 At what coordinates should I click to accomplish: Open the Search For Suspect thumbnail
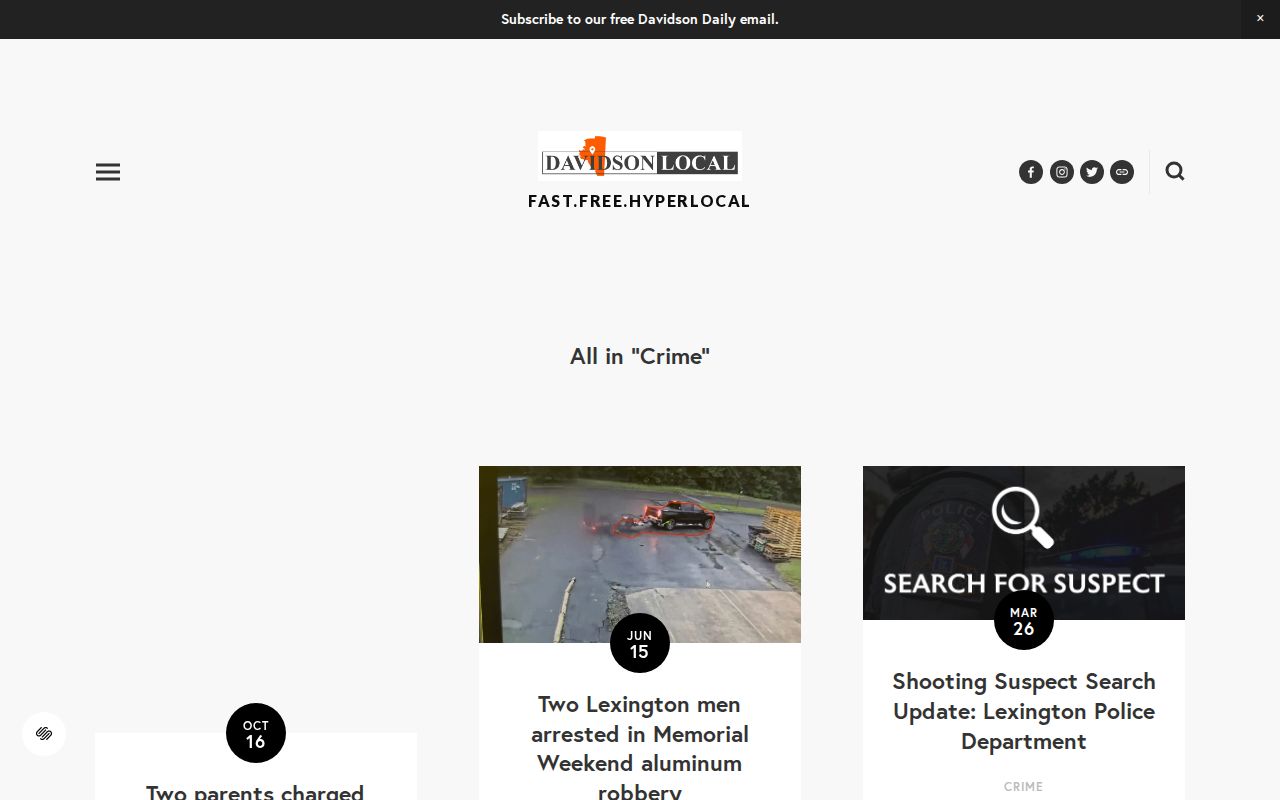point(1024,543)
